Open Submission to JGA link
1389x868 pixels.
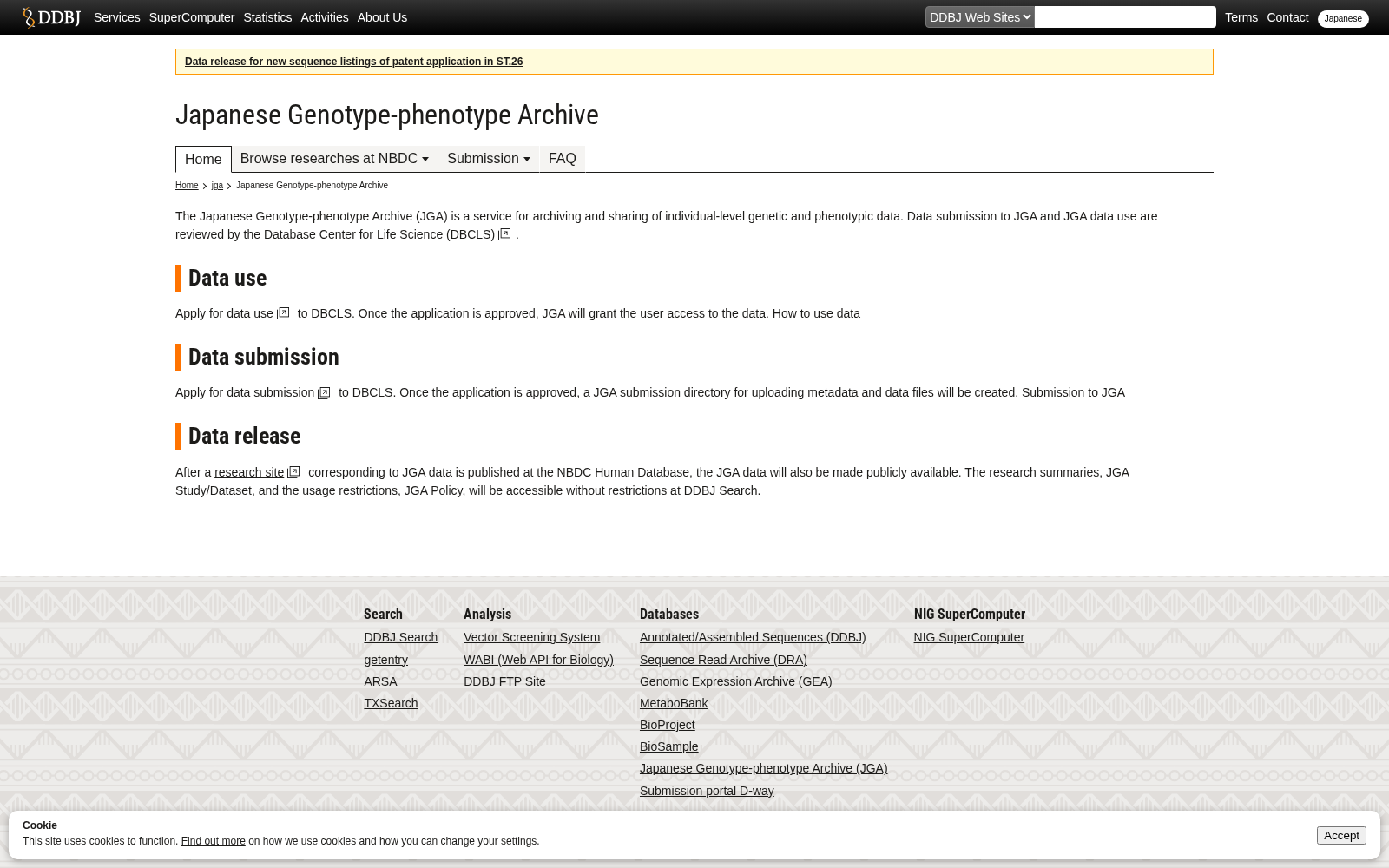click(1073, 392)
